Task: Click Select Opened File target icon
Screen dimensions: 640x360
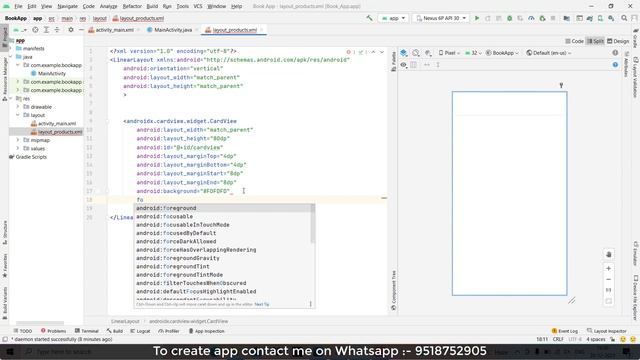Action: 36,30
